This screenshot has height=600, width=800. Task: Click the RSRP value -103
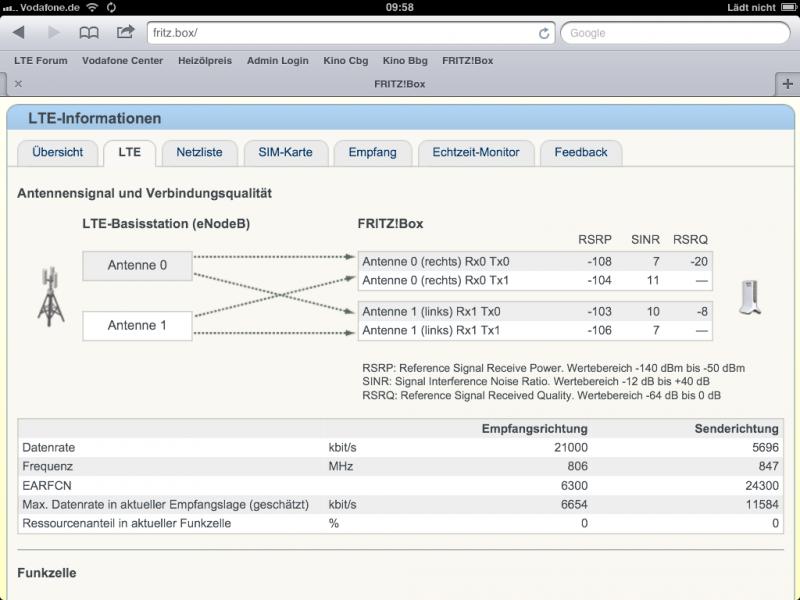tap(599, 312)
